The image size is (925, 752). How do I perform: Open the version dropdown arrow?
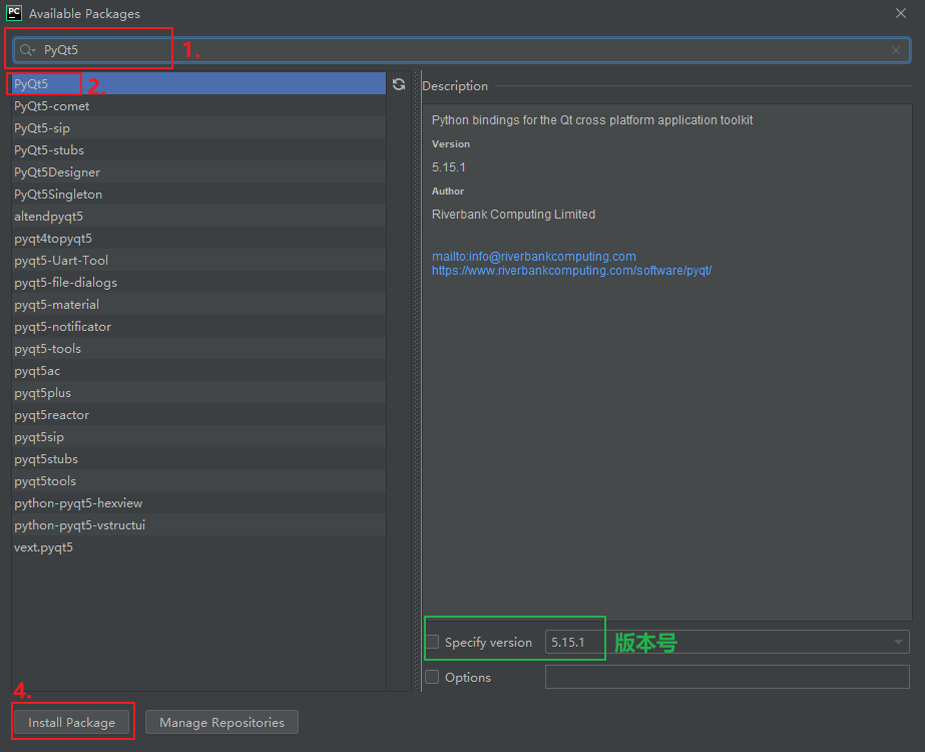click(898, 642)
